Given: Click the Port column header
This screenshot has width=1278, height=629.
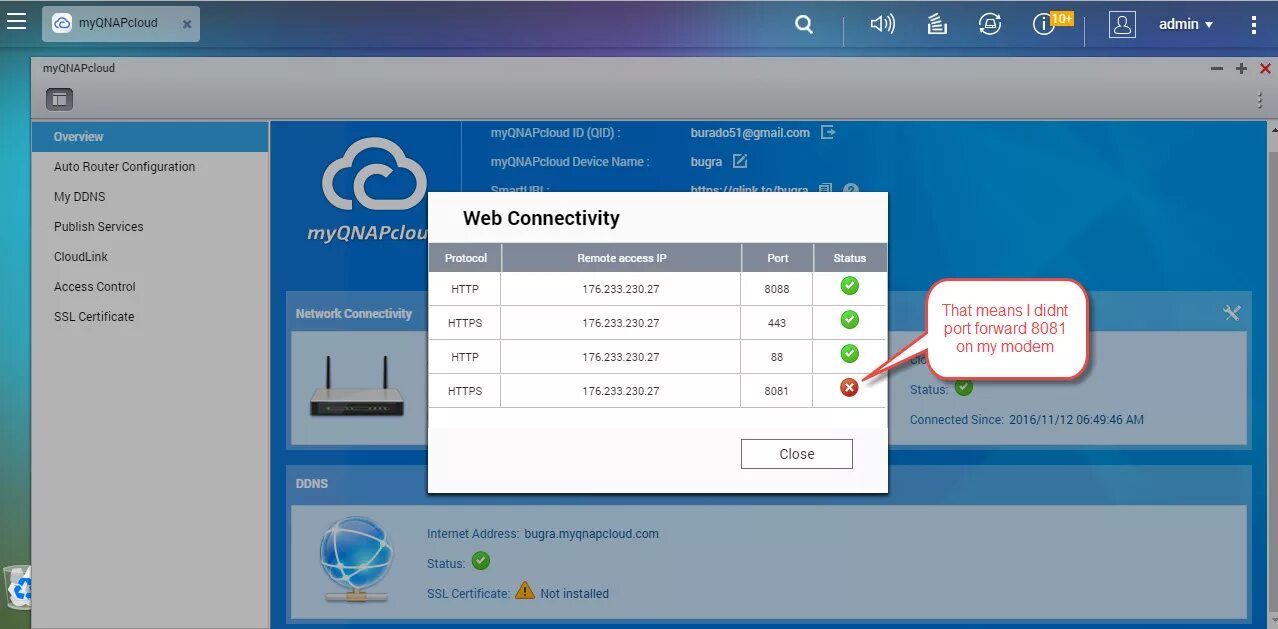Looking at the screenshot, I should pyautogui.click(x=777, y=258).
